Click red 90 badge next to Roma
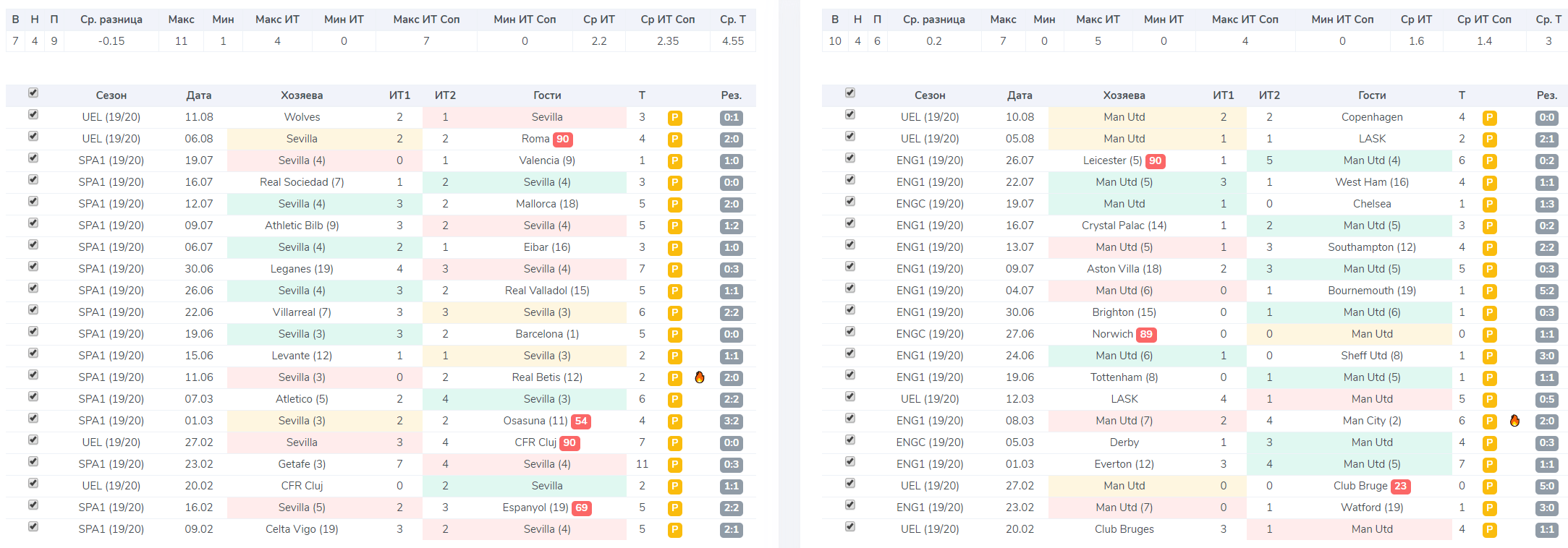This screenshot has height=548, width=1568. (563, 140)
